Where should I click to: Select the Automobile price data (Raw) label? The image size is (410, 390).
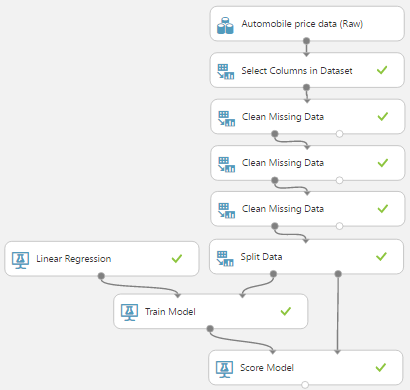302,24
